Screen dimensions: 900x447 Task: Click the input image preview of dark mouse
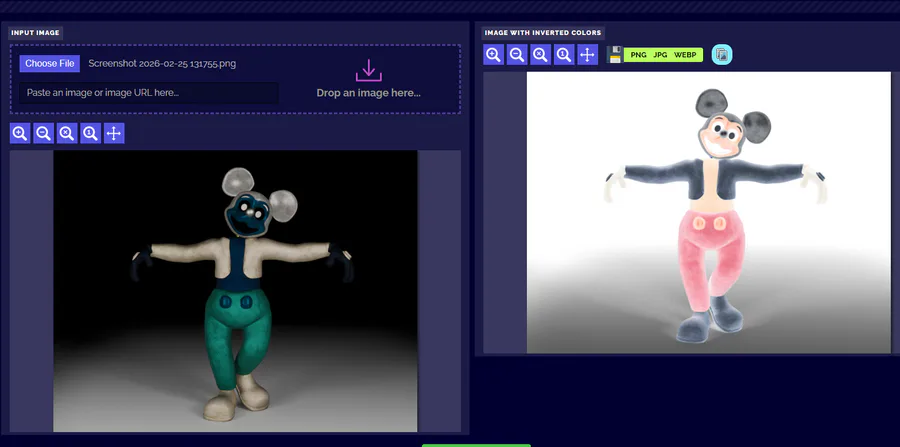(235, 291)
